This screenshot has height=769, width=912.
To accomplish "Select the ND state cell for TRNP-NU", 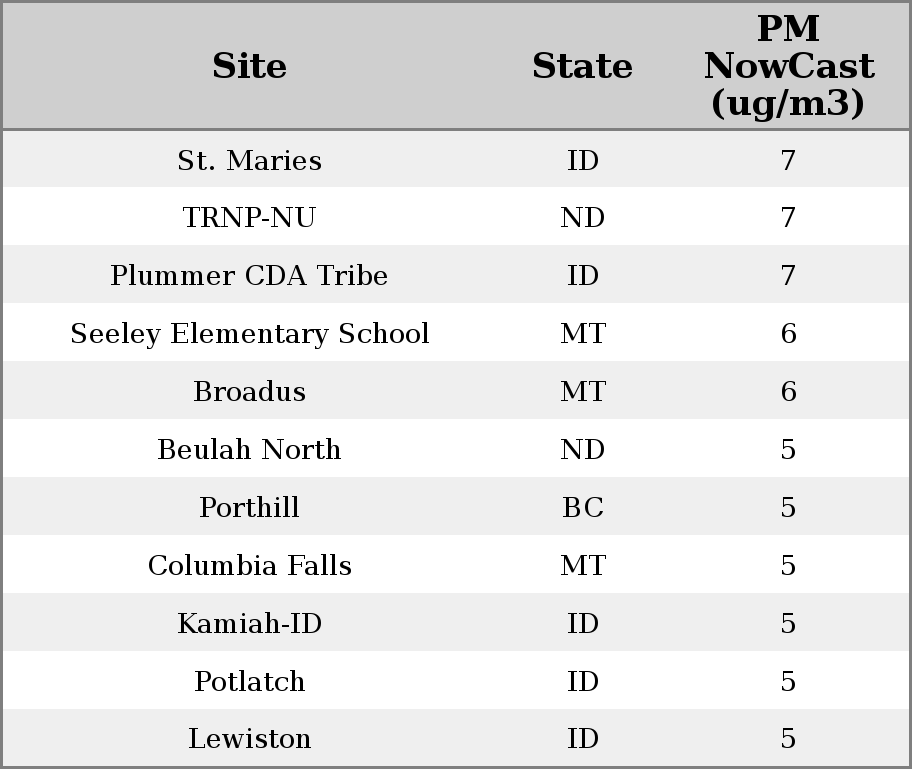I will tap(582, 218).
